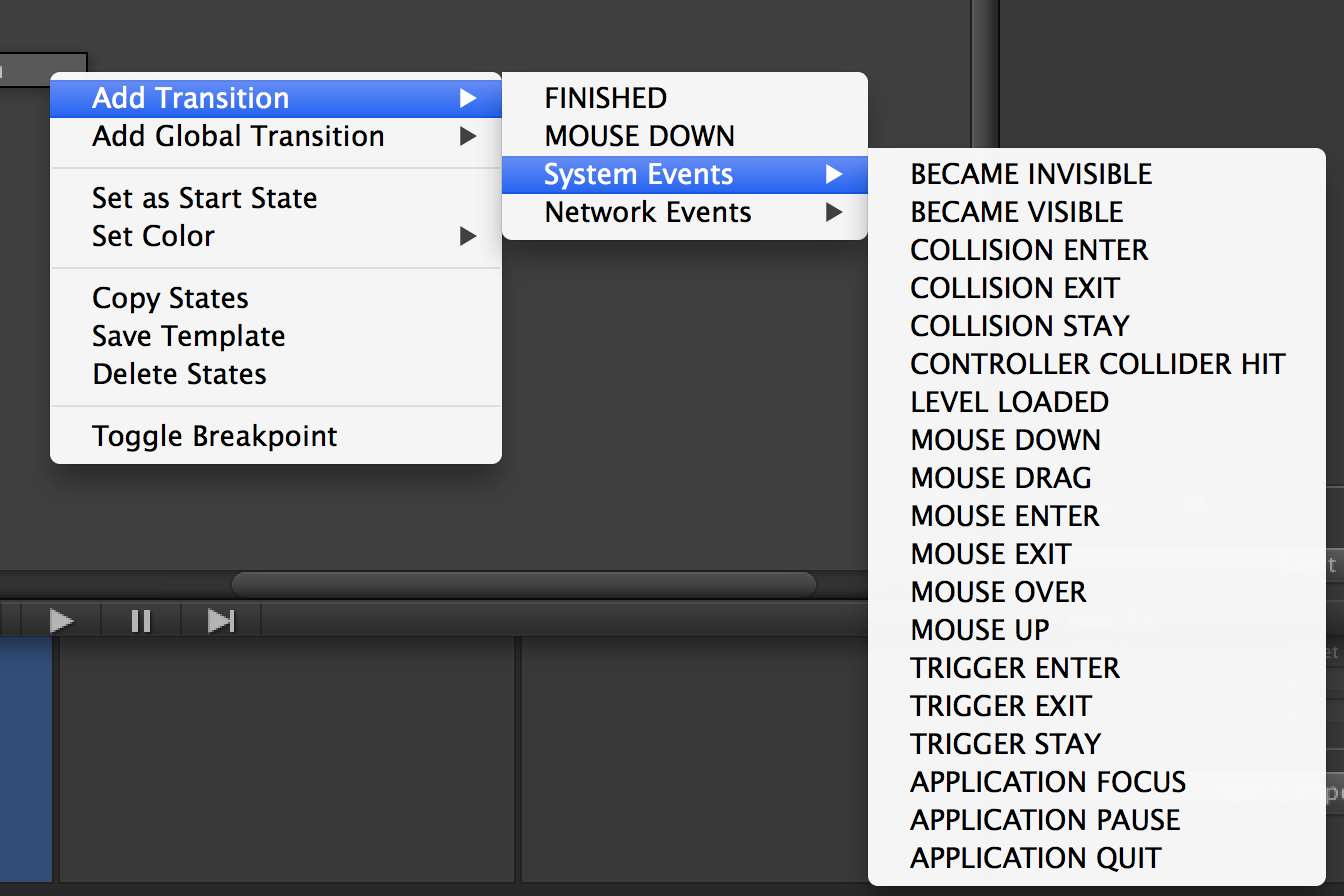Click Copy States in the context menu
The height and width of the screenshot is (896, 1344).
point(171,298)
